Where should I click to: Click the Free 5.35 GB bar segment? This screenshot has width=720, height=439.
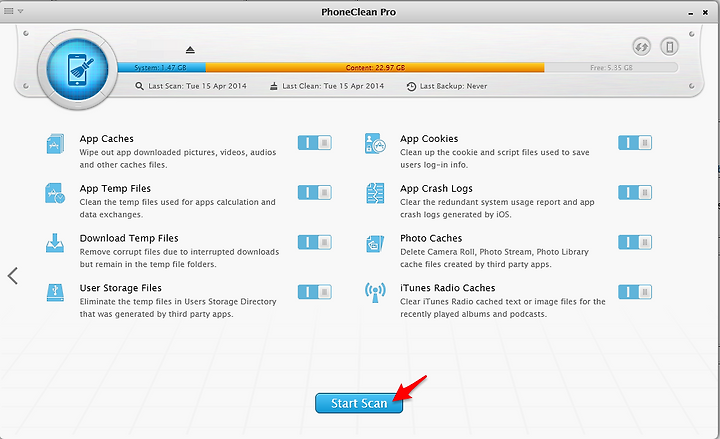[611, 68]
